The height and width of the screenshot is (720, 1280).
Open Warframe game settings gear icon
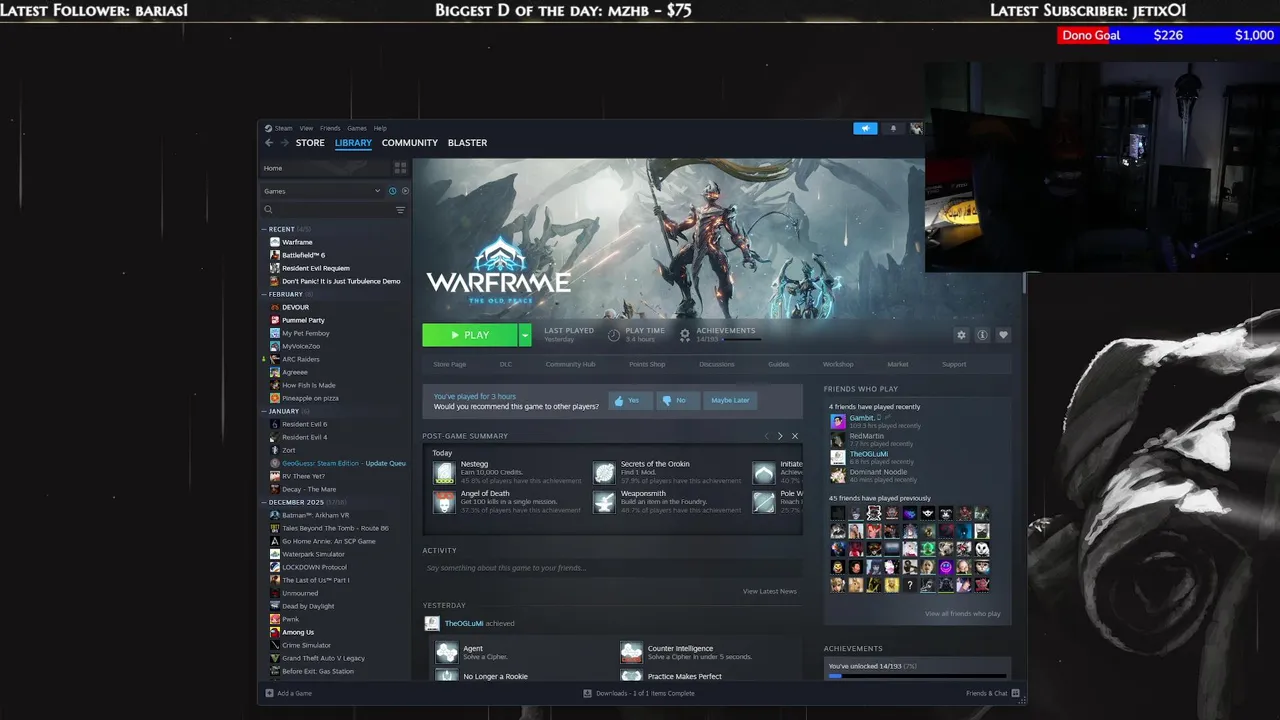[961, 335]
